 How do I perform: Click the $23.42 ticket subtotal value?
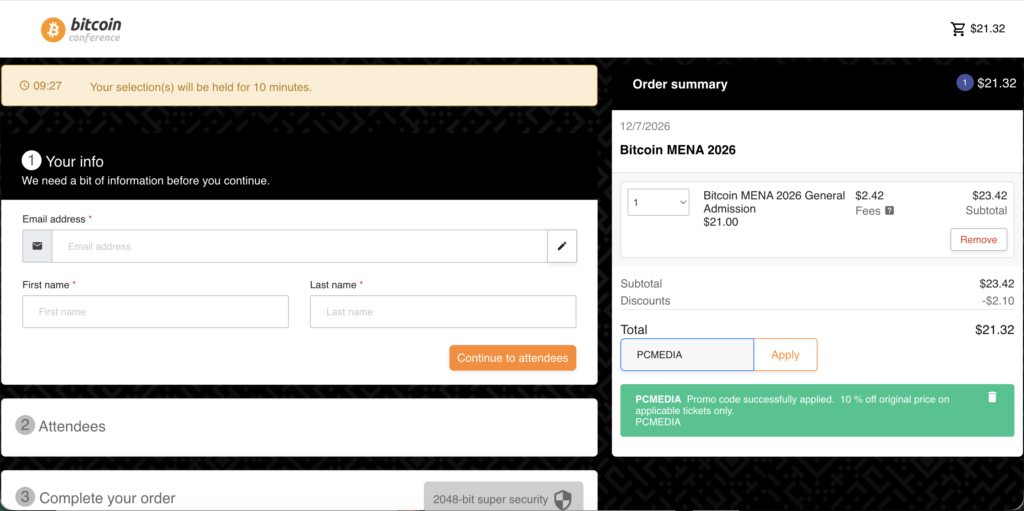(x=989, y=195)
